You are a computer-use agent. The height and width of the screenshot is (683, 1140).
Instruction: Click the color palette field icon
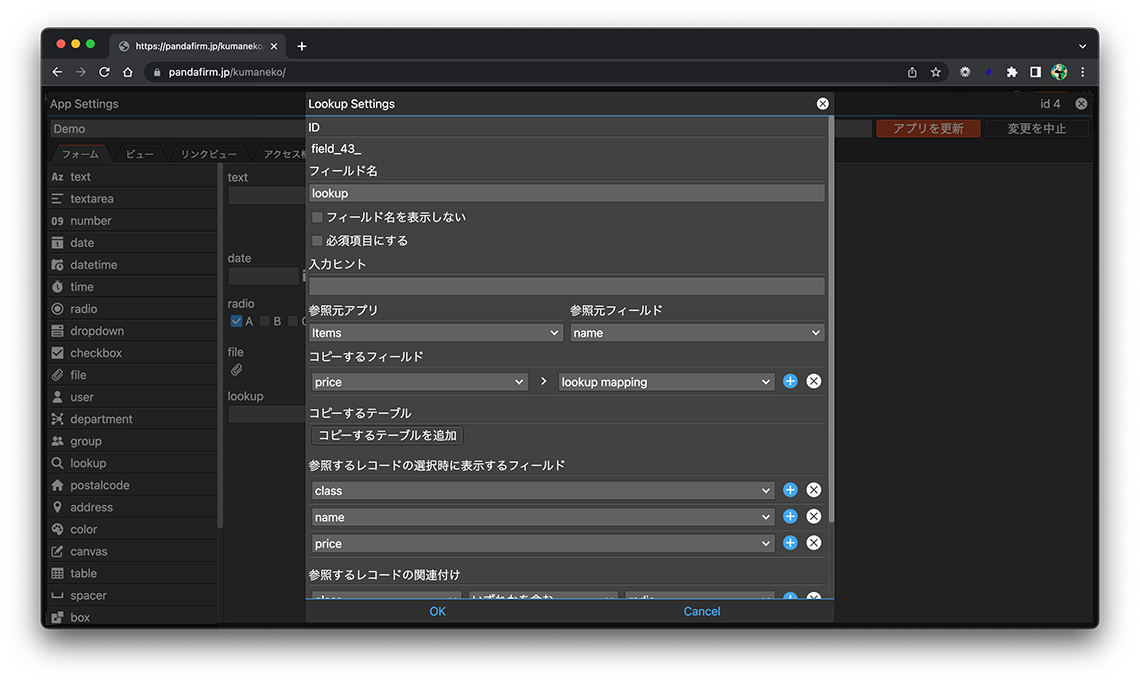click(x=58, y=529)
